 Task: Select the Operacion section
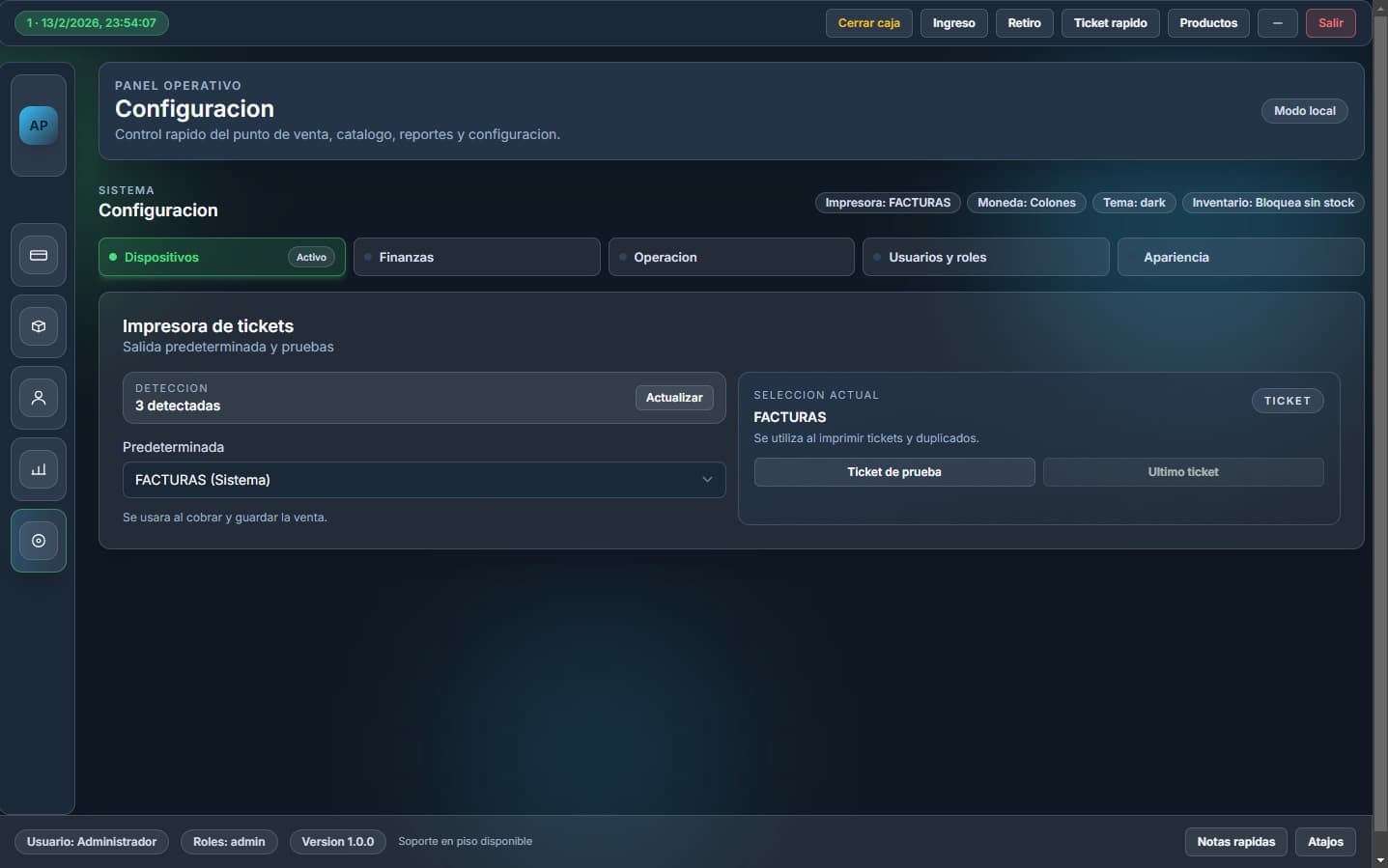click(x=731, y=256)
